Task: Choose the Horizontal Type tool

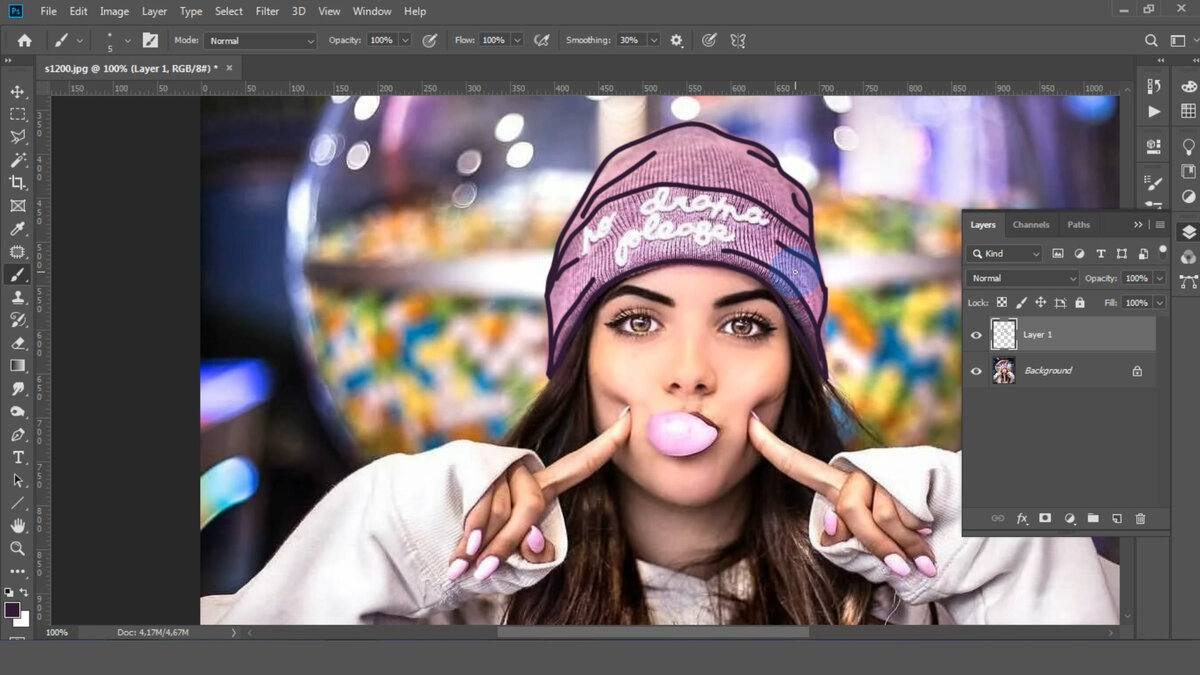Action: click(x=18, y=457)
